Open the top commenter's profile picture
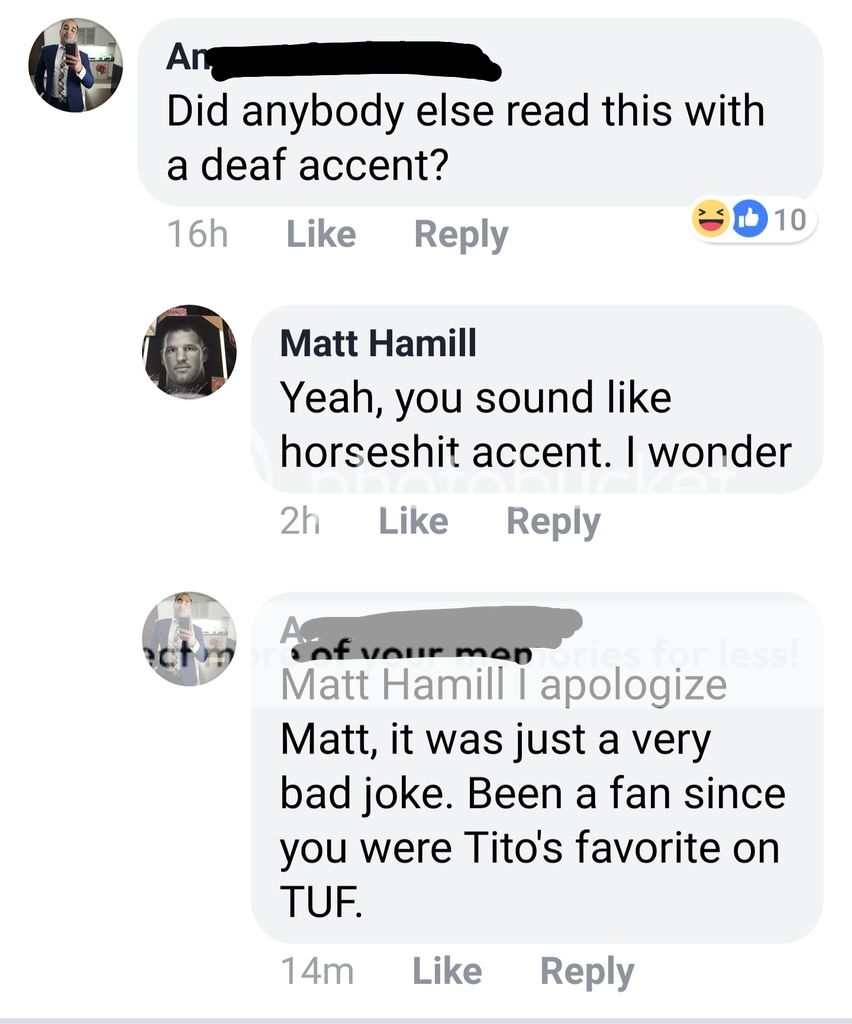The height and width of the screenshot is (1024, 852). point(75,65)
